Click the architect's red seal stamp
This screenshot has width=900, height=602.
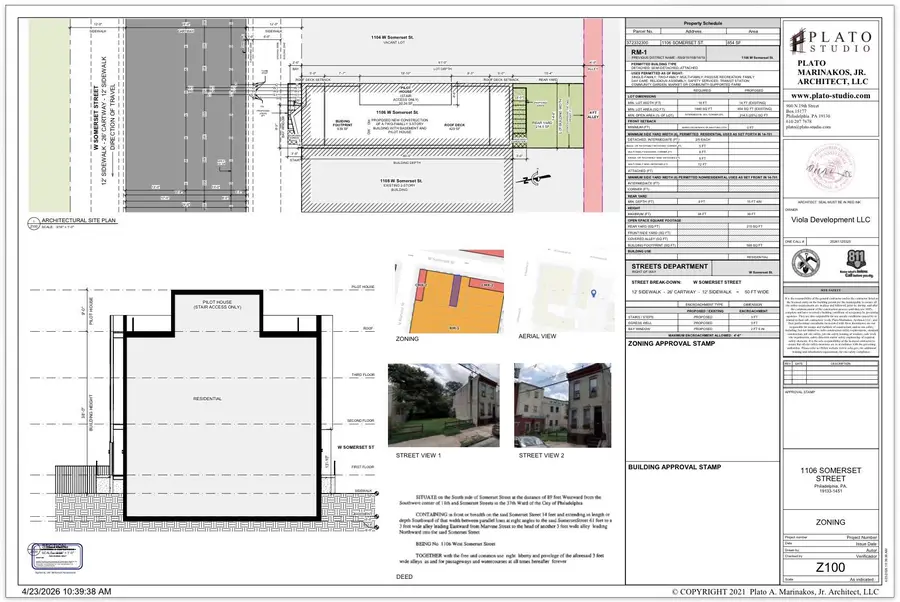pos(831,169)
